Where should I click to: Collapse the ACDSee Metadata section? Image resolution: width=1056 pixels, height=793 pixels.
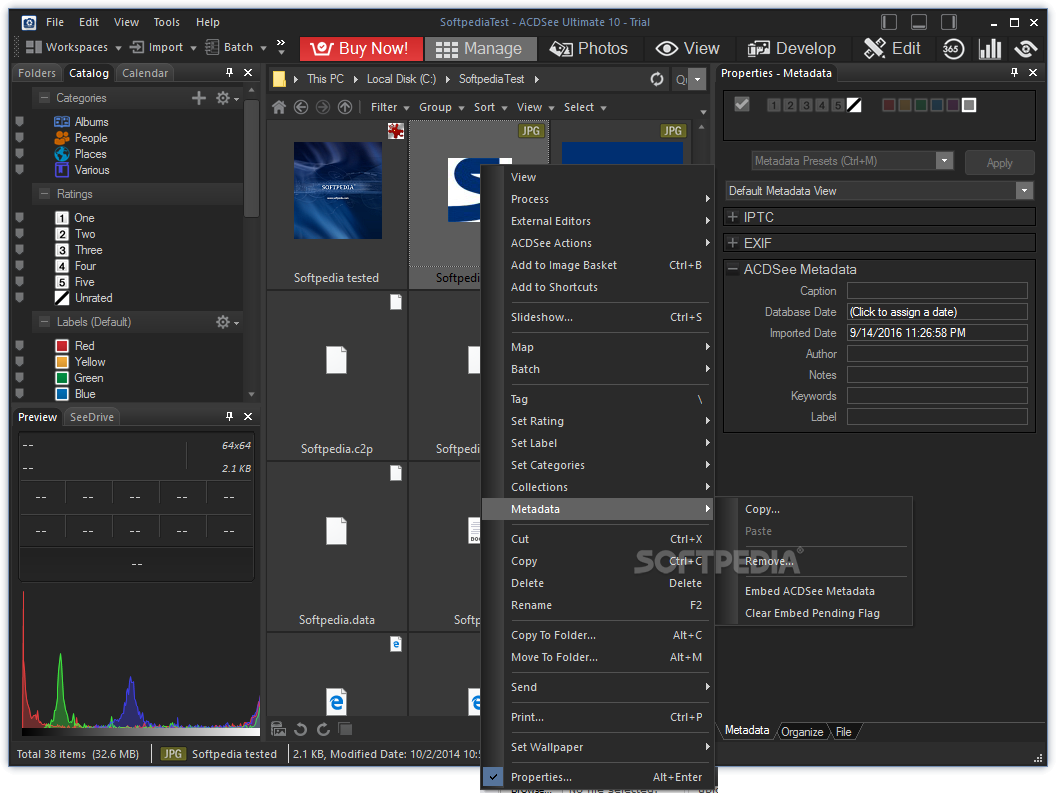pyautogui.click(x=733, y=269)
